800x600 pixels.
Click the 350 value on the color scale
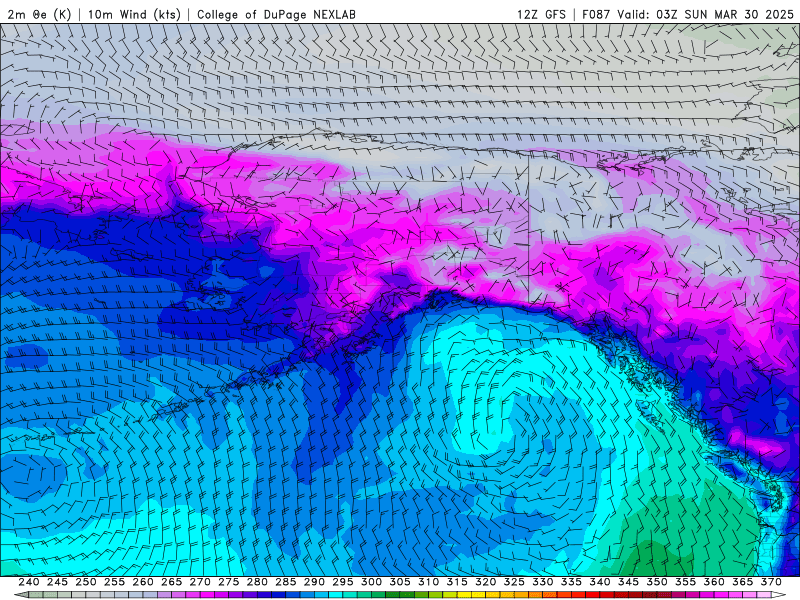657,582
